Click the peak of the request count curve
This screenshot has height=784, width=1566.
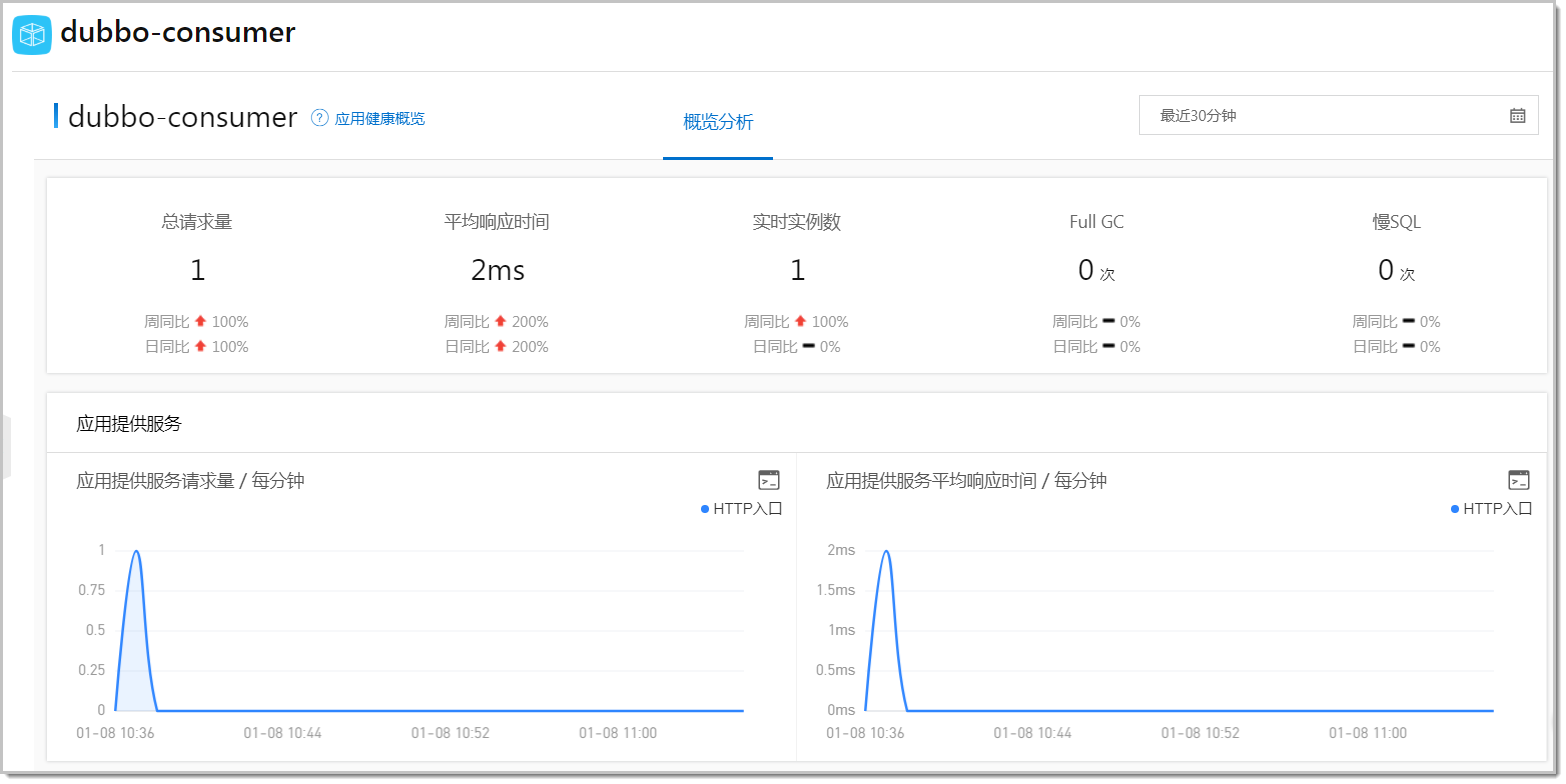[136, 551]
